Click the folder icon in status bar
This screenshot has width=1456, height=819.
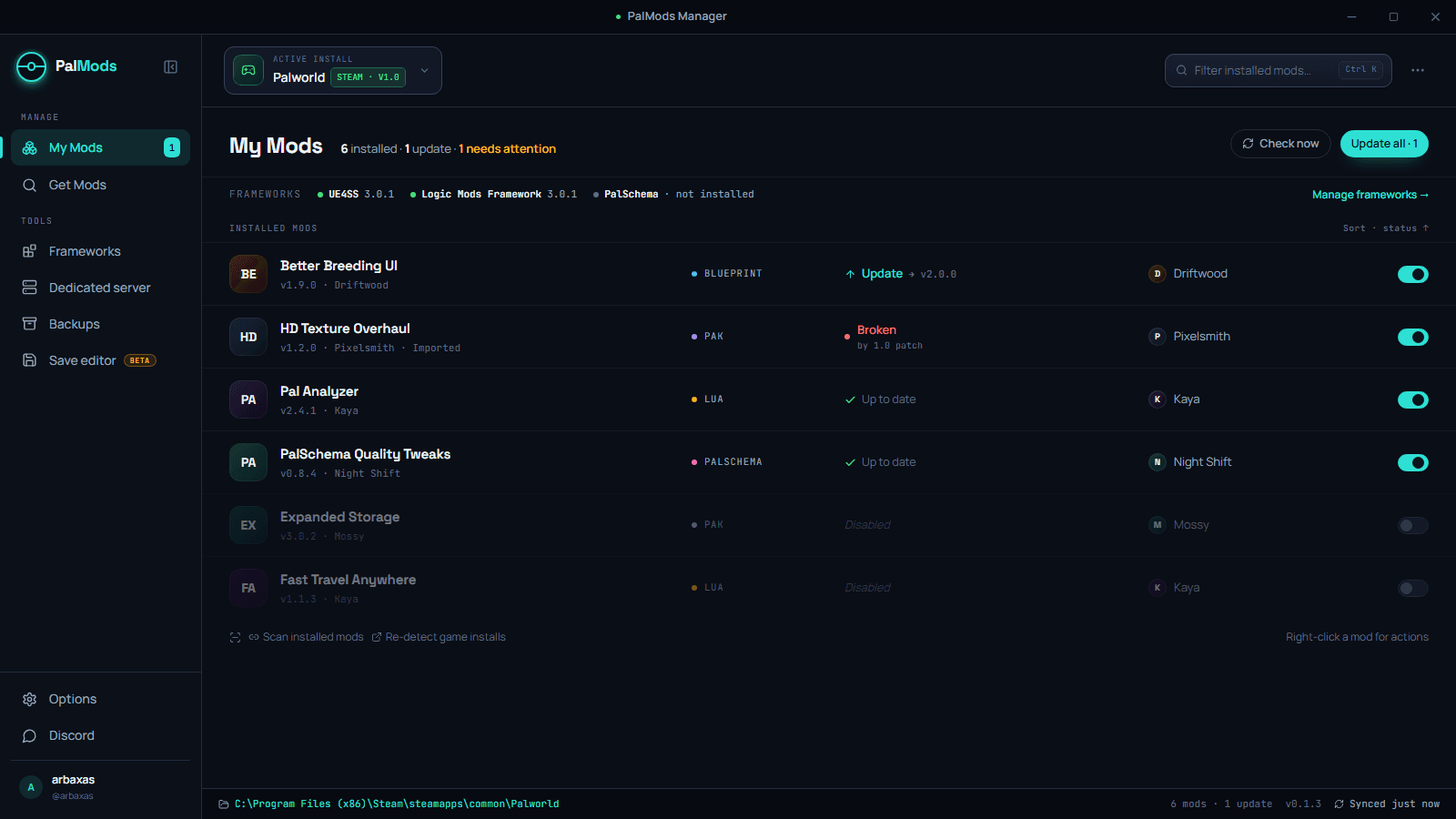[224, 804]
